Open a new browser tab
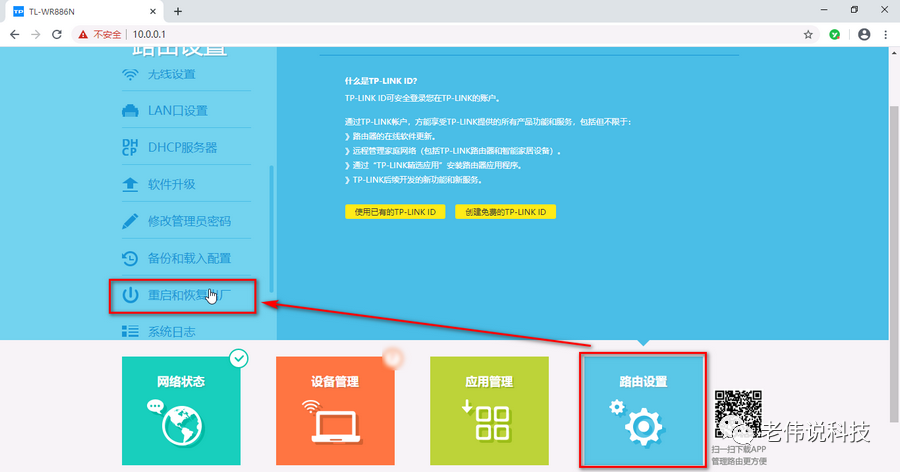Screen dimensions: 900x472 click(x=178, y=11)
